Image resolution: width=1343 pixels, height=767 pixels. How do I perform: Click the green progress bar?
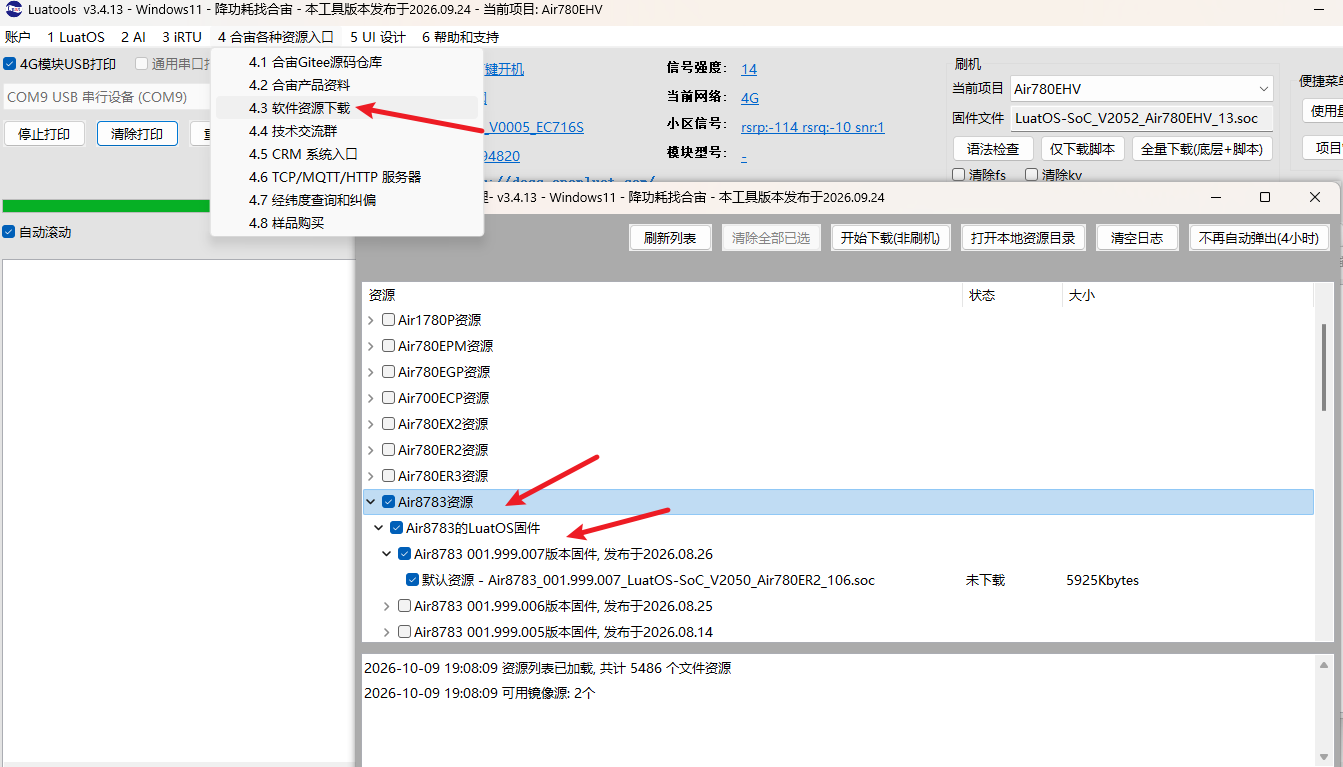tap(106, 206)
